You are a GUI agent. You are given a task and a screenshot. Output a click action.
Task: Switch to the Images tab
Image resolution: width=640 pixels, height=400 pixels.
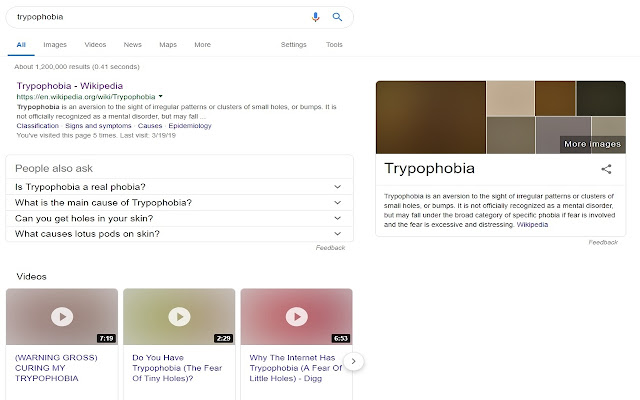pos(55,45)
